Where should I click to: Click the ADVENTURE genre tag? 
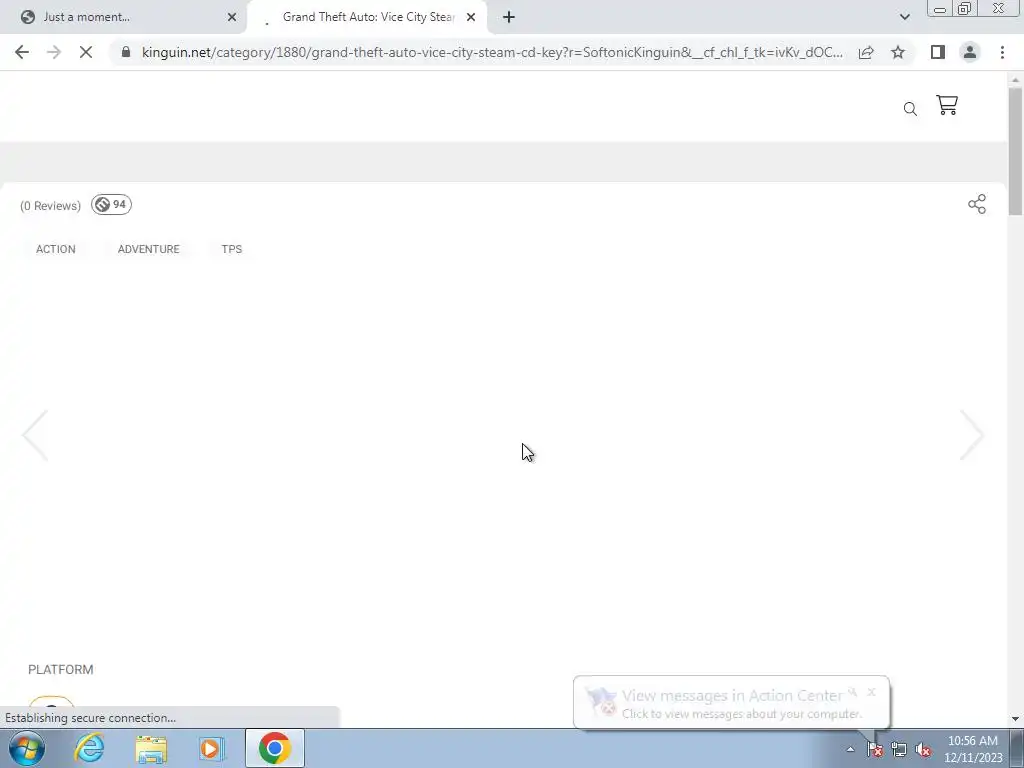pyautogui.click(x=148, y=249)
